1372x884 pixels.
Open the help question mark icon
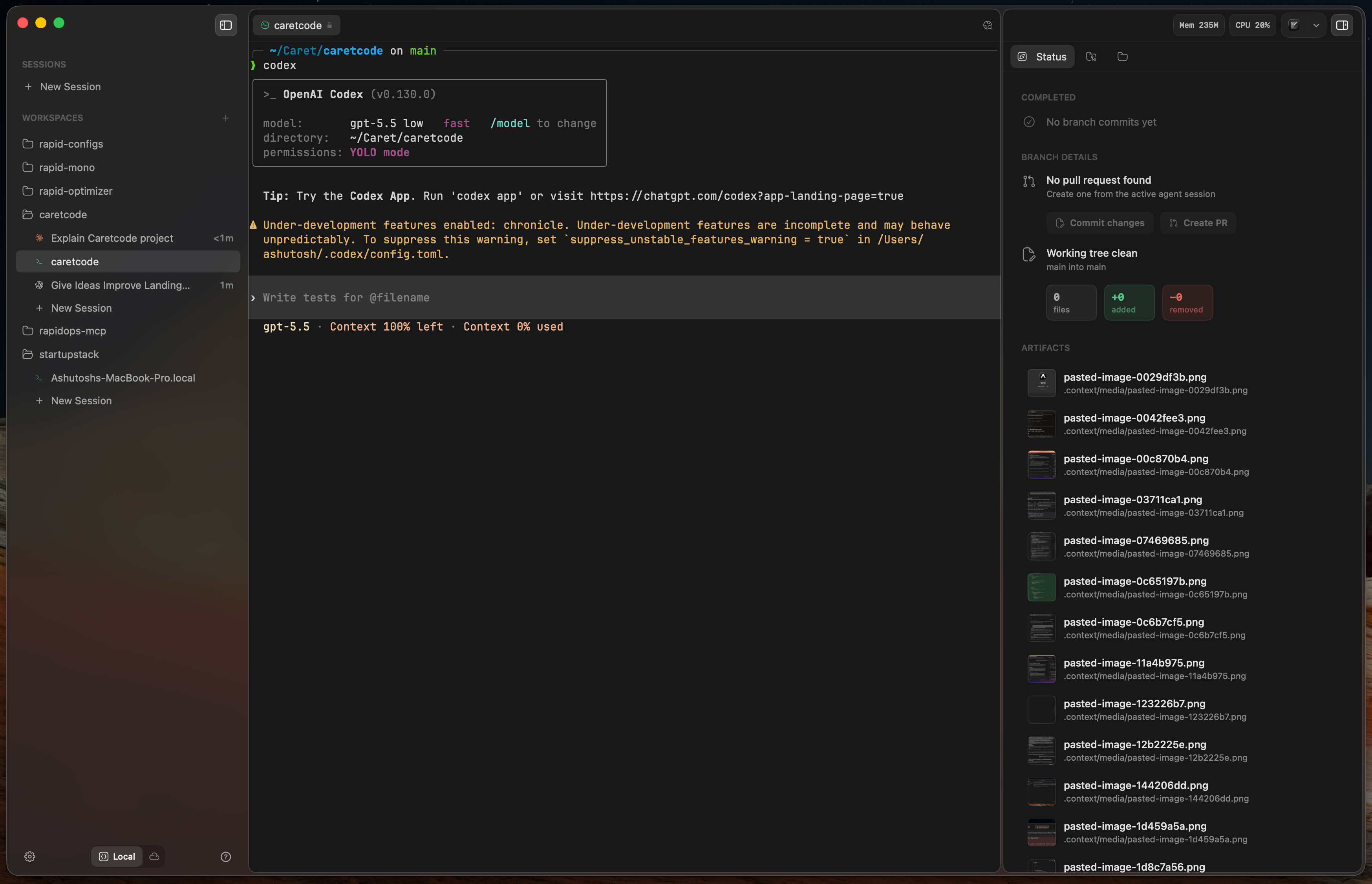(226, 857)
